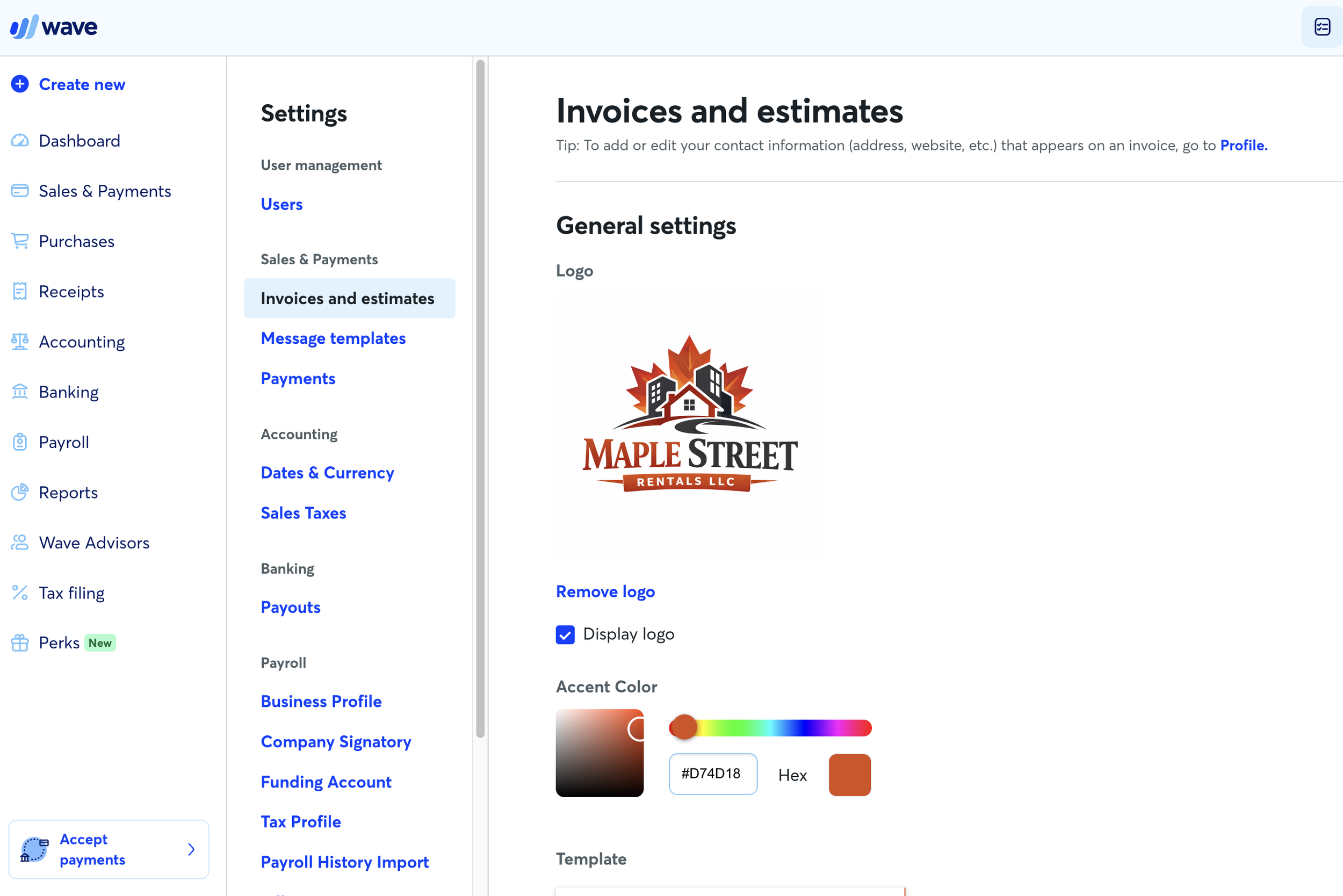Click the orange accent color swatch
This screenshot has width=1343, height=896.
[x=849, y=775]
